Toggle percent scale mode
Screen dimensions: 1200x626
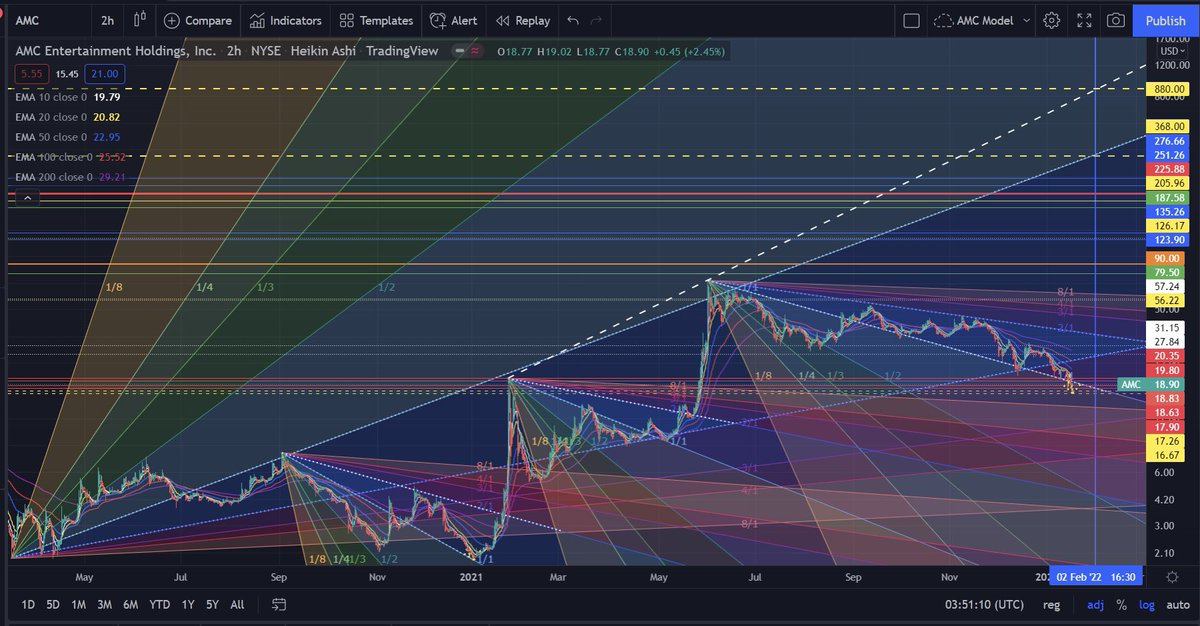pos(1121,605)
